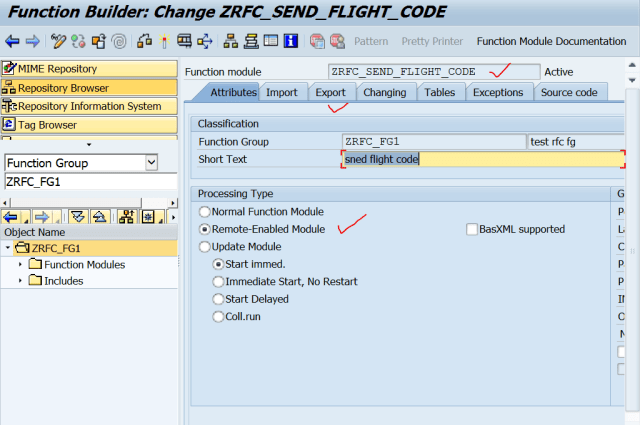Activate the function module with matchstick icon
This screenshot has height=425, width=640.
click(164, 41)
